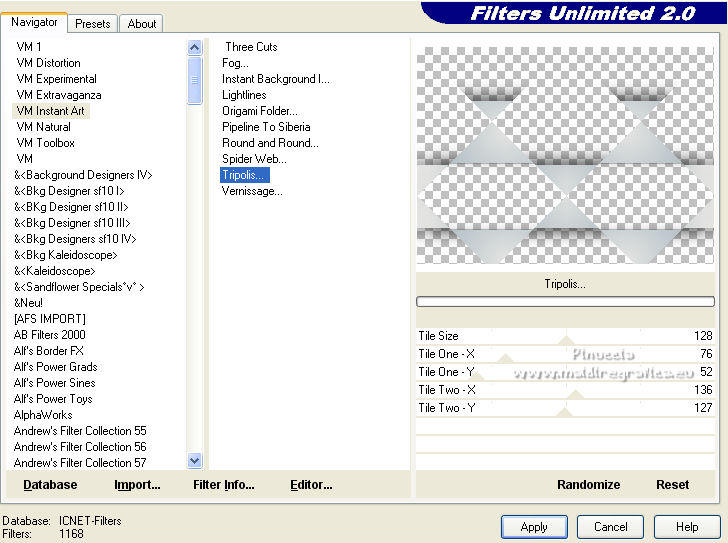Click the category list scroll down arrow

(x=195, y=460)
